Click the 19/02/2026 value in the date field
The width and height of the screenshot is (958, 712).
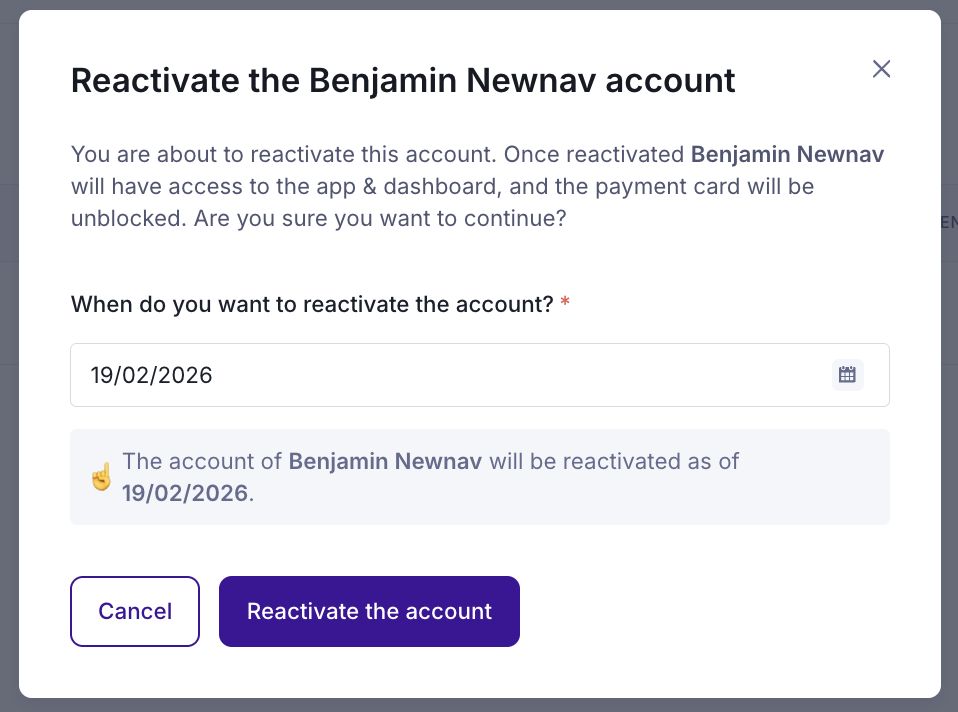pos(152,376)
